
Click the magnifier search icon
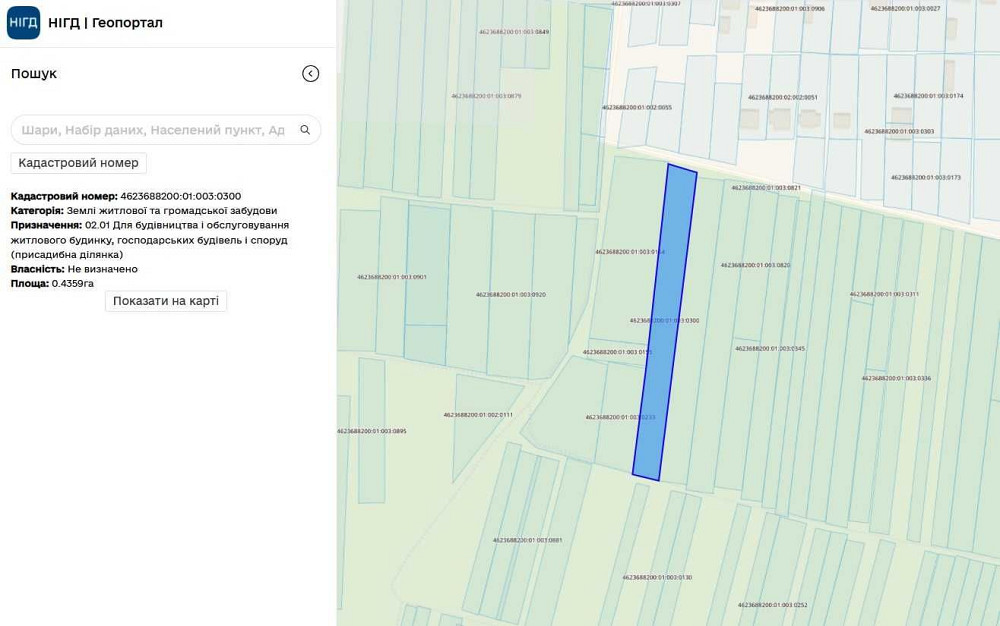pyautogui.click(x=305, y=130)
